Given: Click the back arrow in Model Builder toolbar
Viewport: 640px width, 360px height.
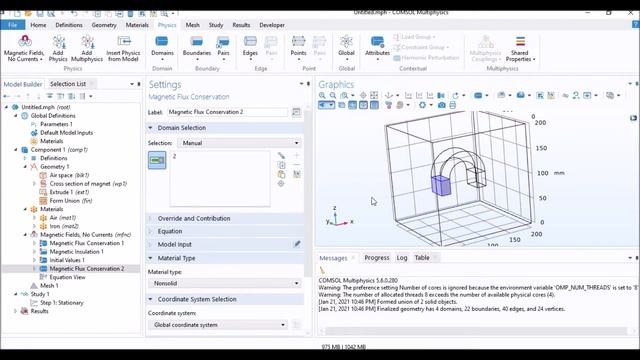Looking at the screenshot, I should [7, 96].
